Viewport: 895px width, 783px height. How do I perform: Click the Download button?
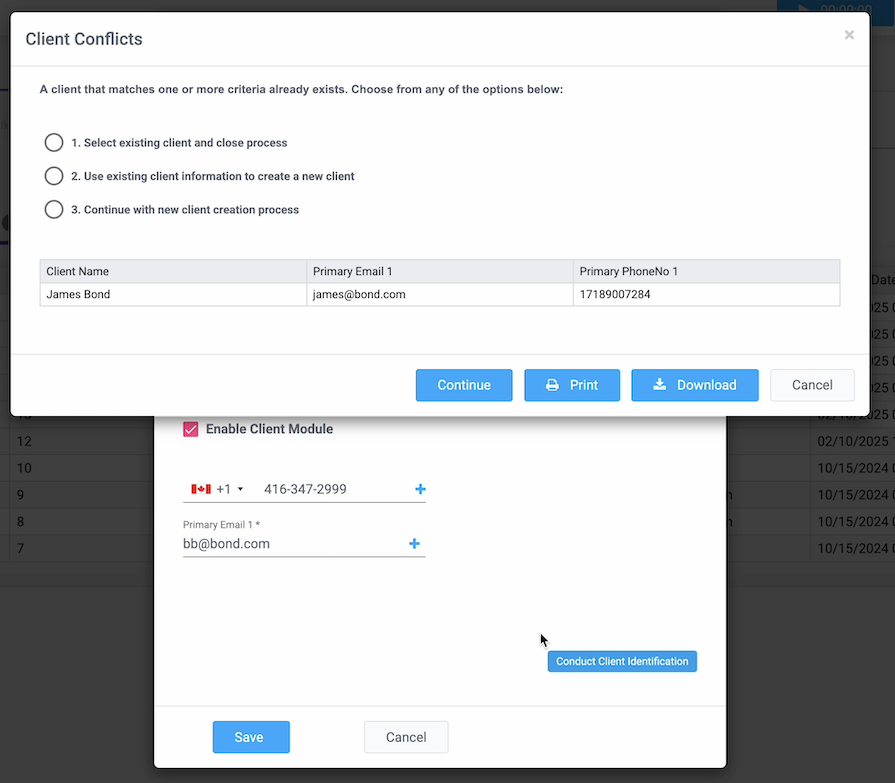[695, 385]
